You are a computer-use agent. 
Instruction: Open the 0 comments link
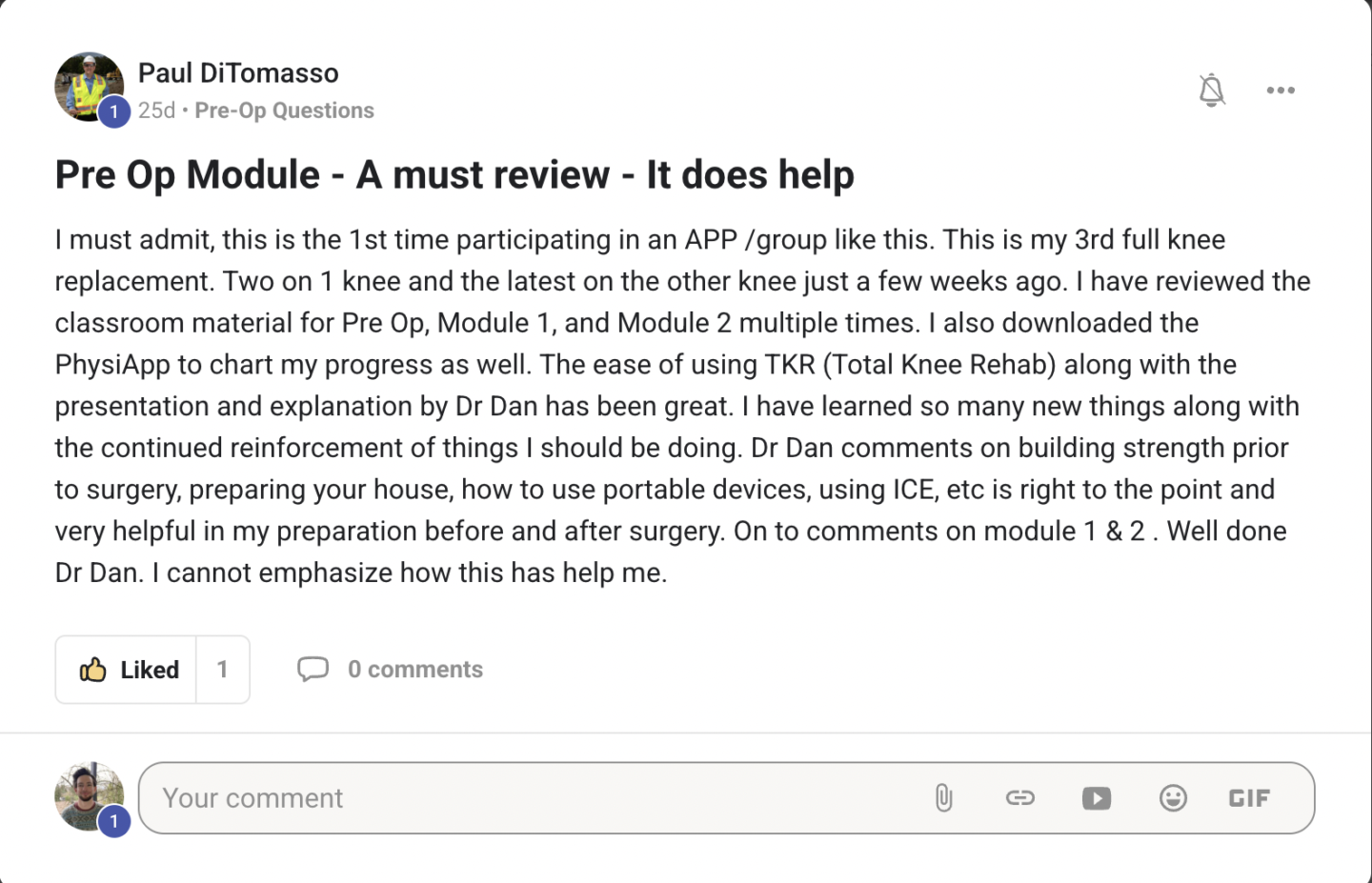pyautogui.click(x=415, y=670)
